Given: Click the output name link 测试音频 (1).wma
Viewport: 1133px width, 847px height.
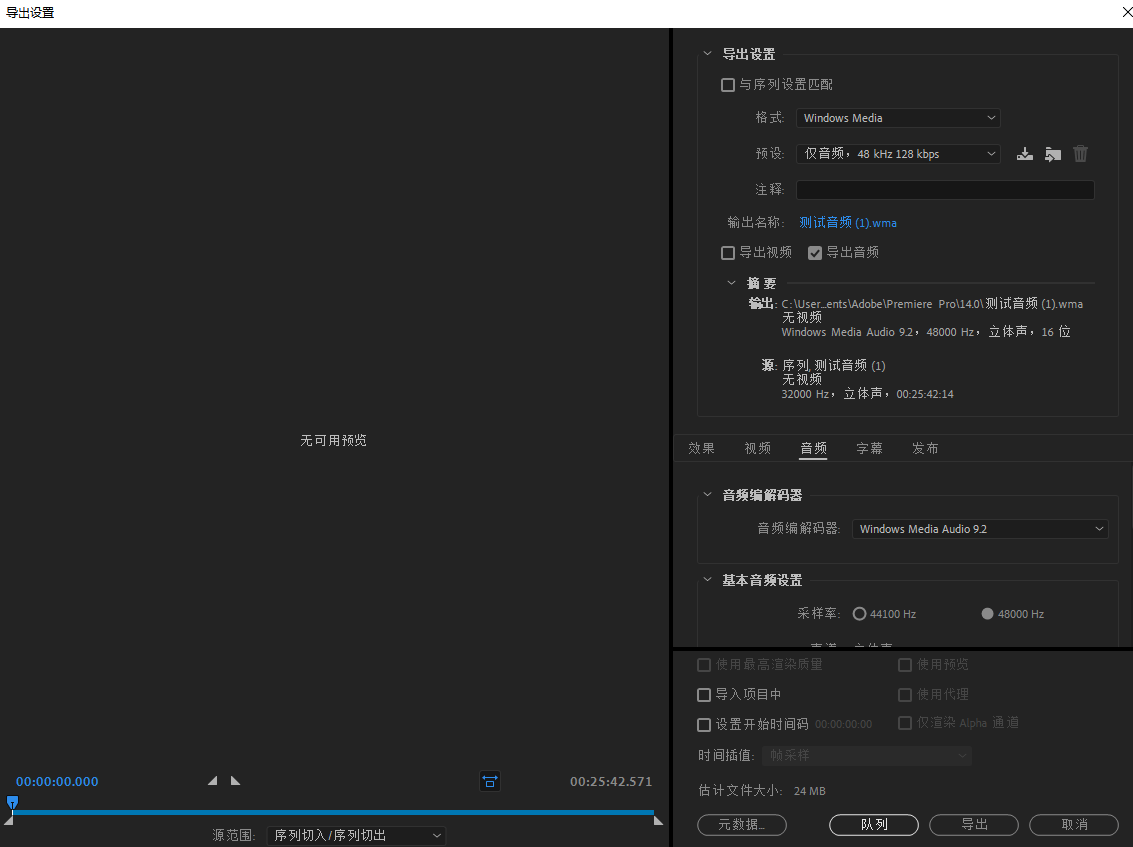Looking at the screenshot, I should click(848, 223).
